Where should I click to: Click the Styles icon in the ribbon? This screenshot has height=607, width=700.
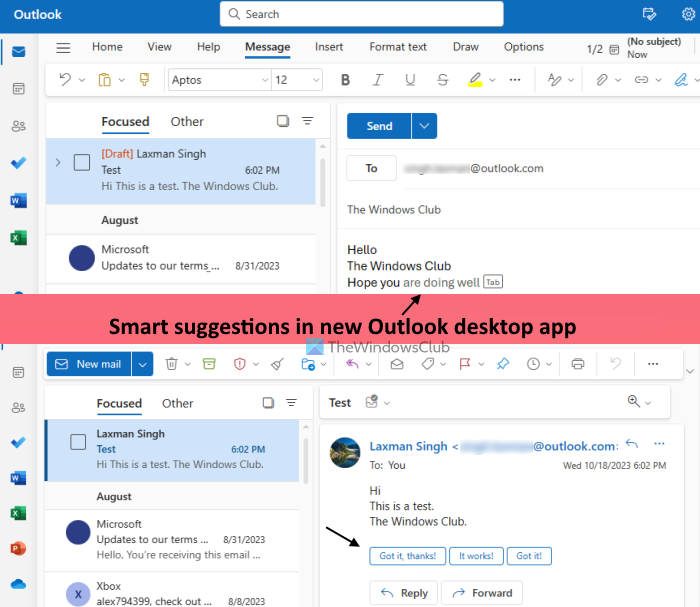[x=554, y=80]
